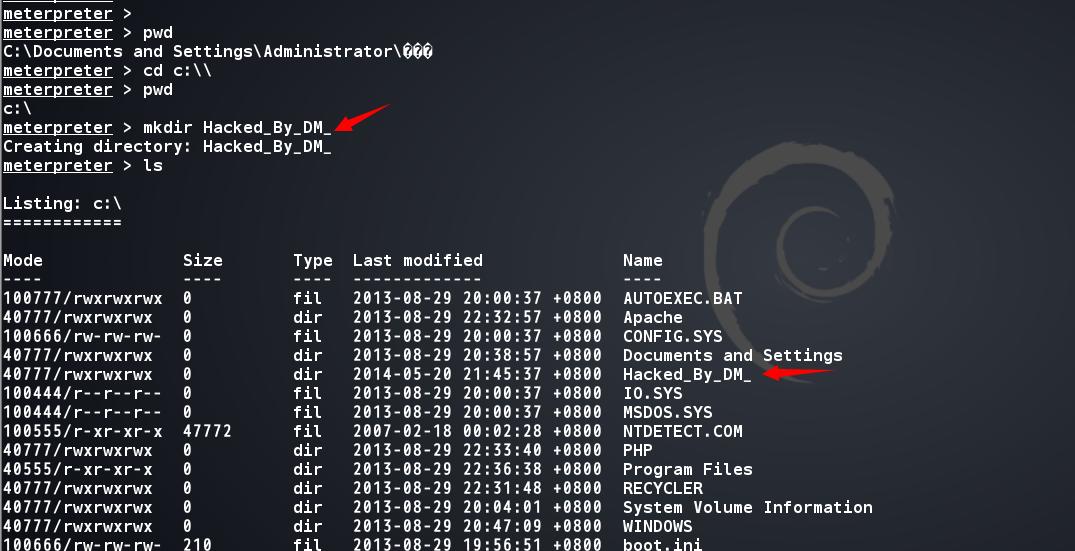Click the PHP directory name
The width and height of the screenshot is (1075, 551).
[x=637, y=450]
